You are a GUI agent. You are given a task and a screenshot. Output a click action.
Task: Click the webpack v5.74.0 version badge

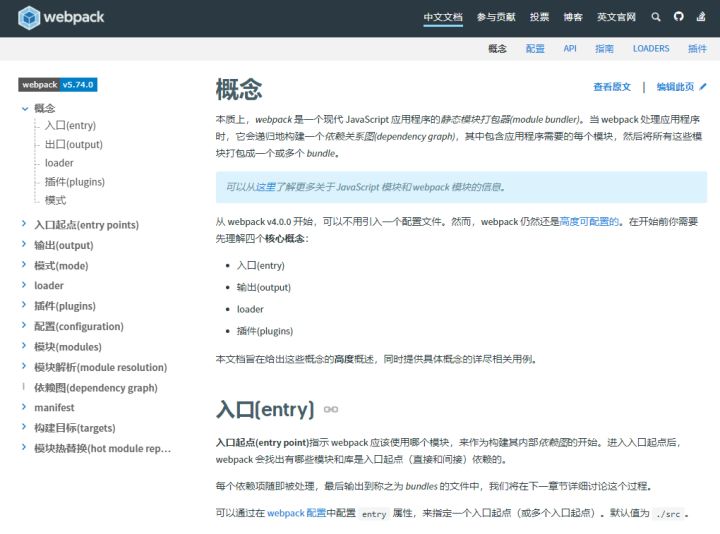tap(58, 85)
